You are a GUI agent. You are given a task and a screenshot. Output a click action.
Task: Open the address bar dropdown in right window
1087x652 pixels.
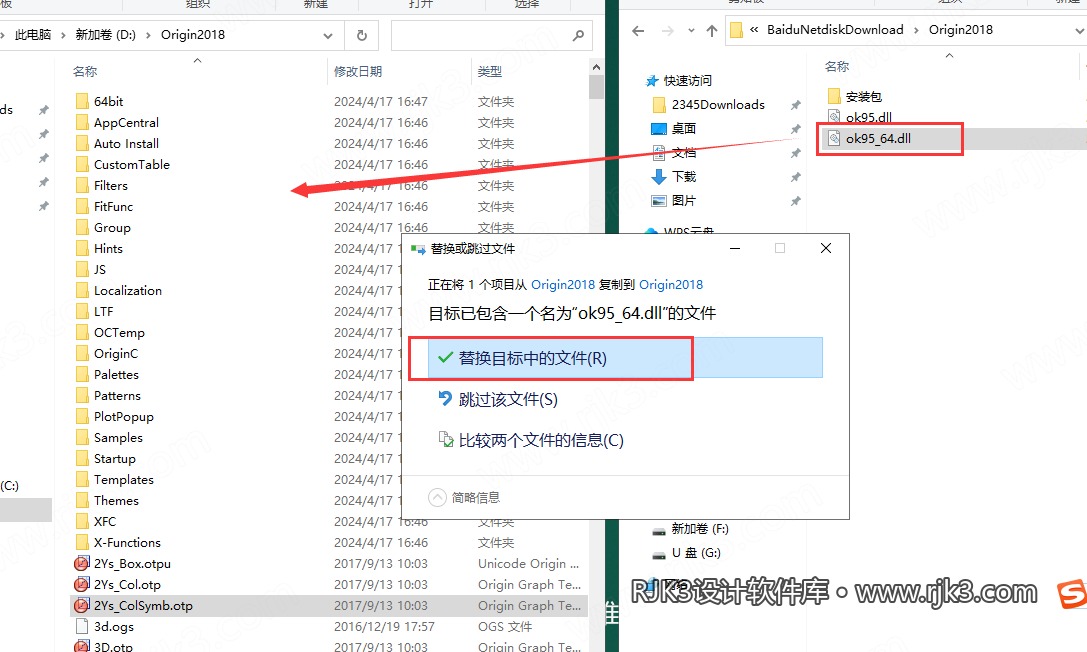(1079, 30)
